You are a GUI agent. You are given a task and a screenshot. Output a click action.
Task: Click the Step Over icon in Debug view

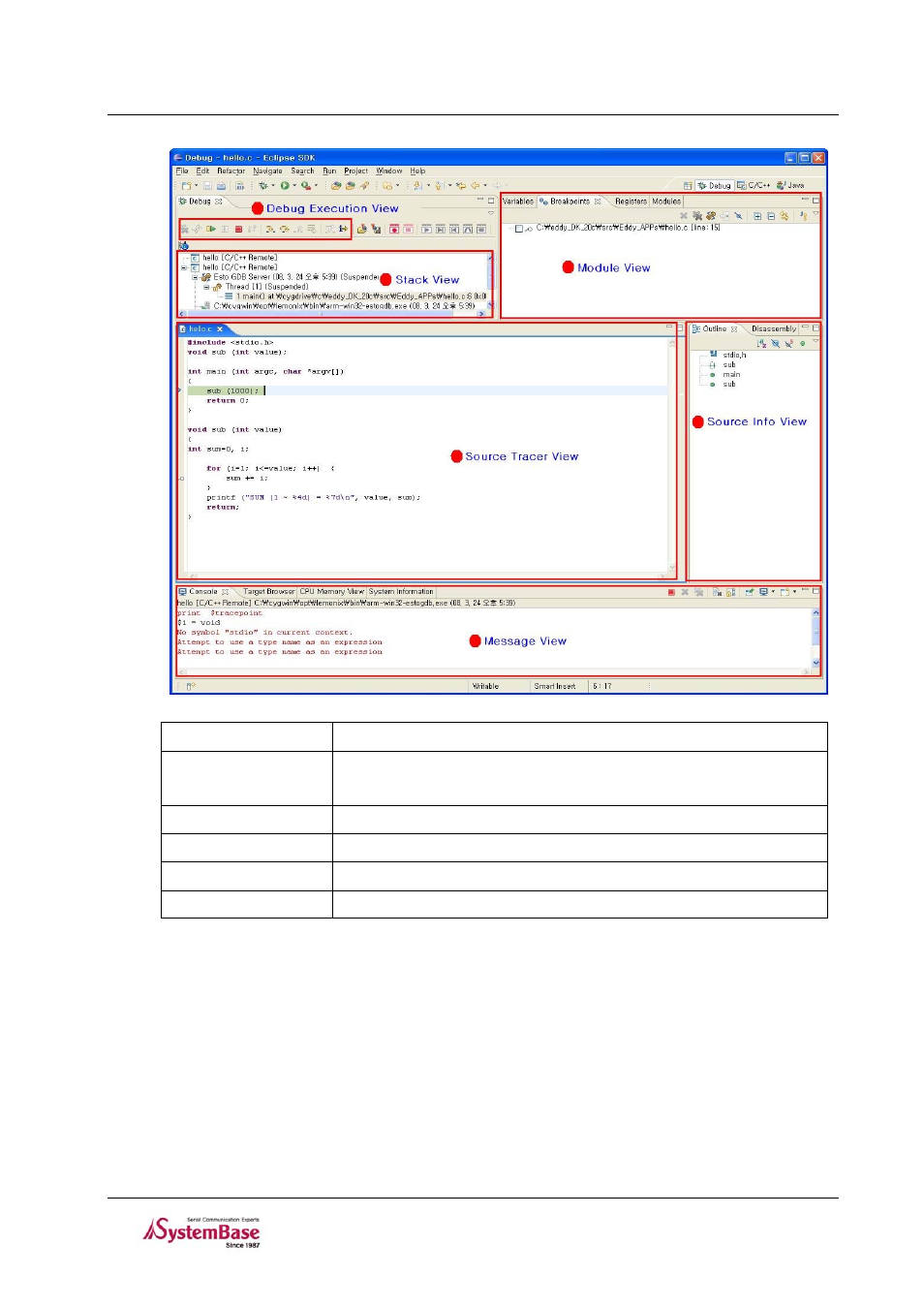click(x=285, y=229)
